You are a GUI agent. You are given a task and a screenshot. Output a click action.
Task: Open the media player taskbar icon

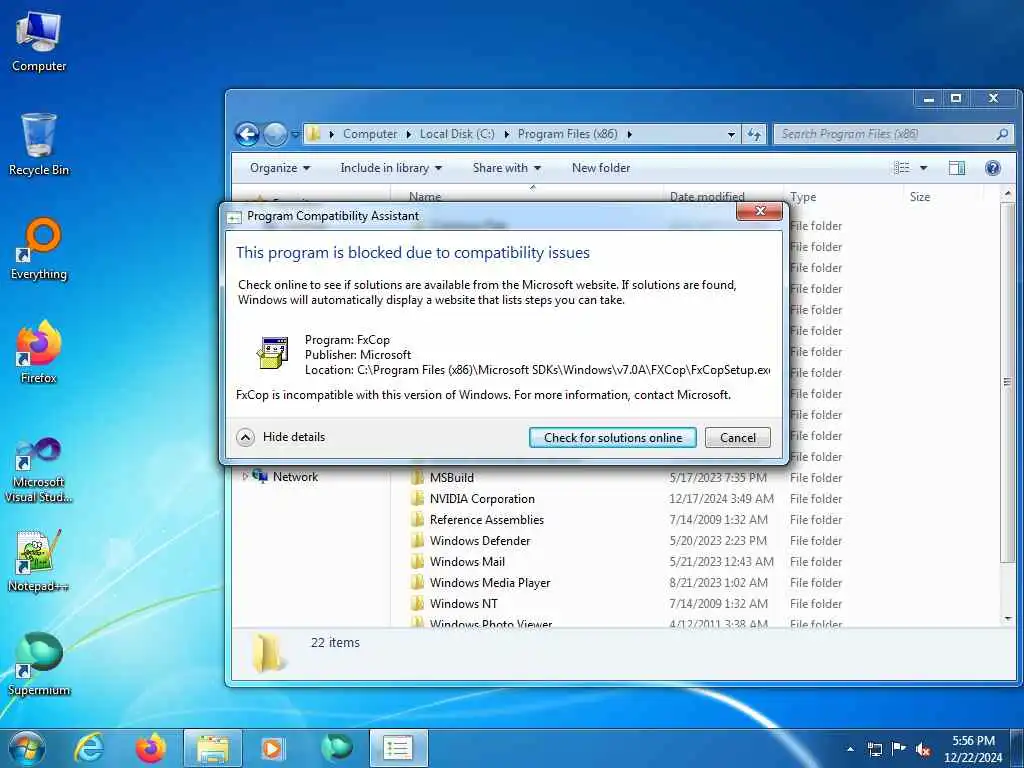point(272,748)
